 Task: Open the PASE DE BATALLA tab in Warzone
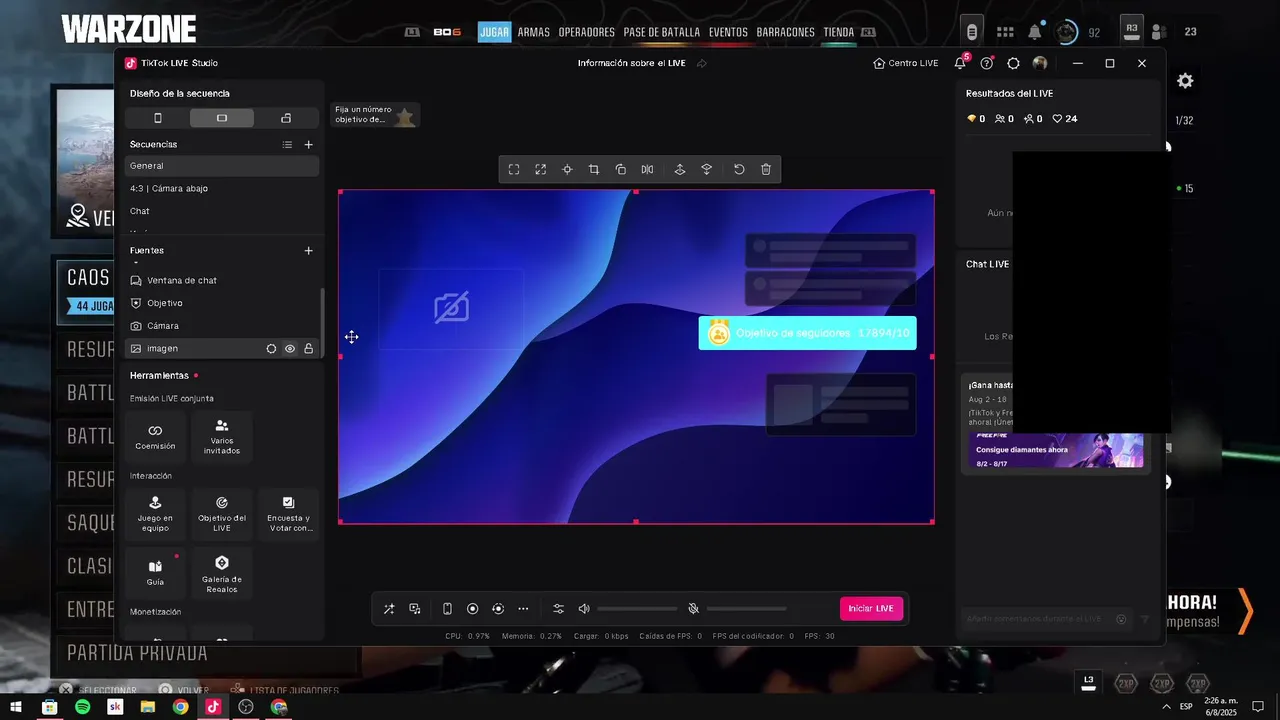pyautogui.click(x=662, y=32)
